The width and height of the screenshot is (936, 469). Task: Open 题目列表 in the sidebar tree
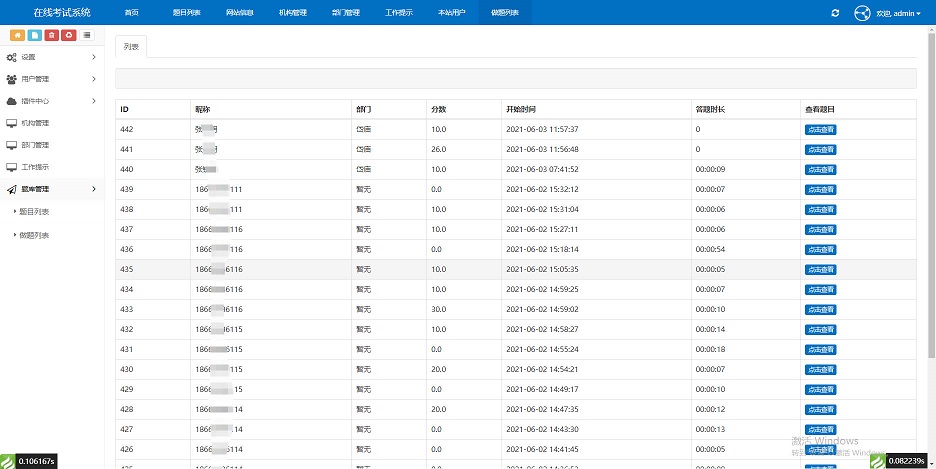pos(34,212)
